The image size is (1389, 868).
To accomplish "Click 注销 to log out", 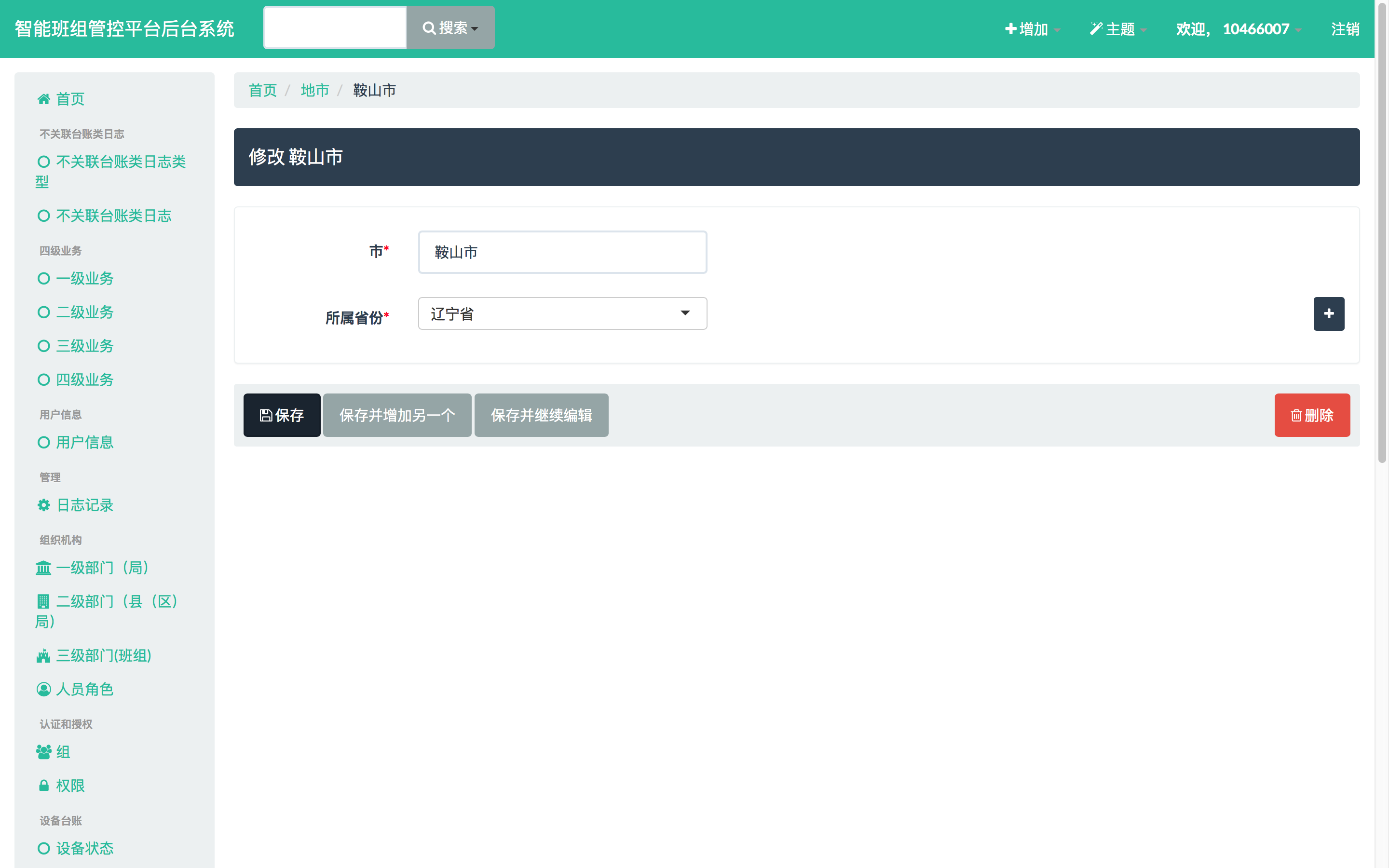I will tap(1346, 29).
